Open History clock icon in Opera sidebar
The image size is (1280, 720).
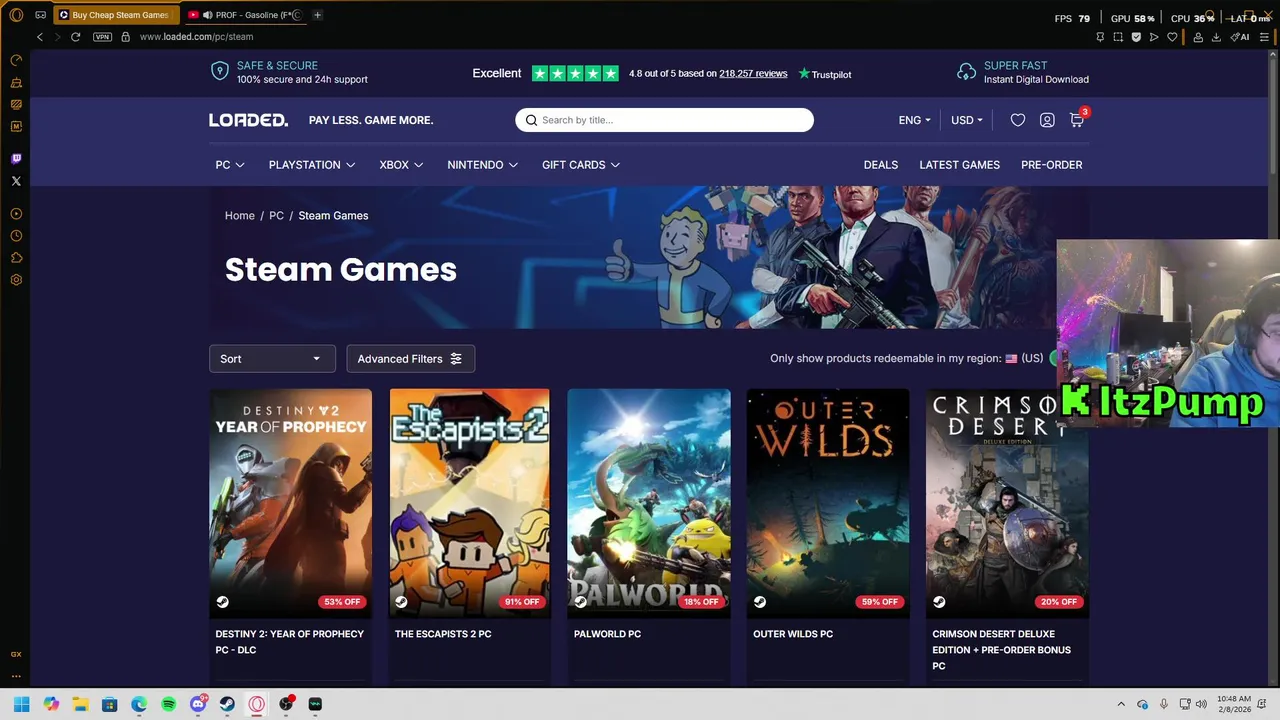coord(16,236)
